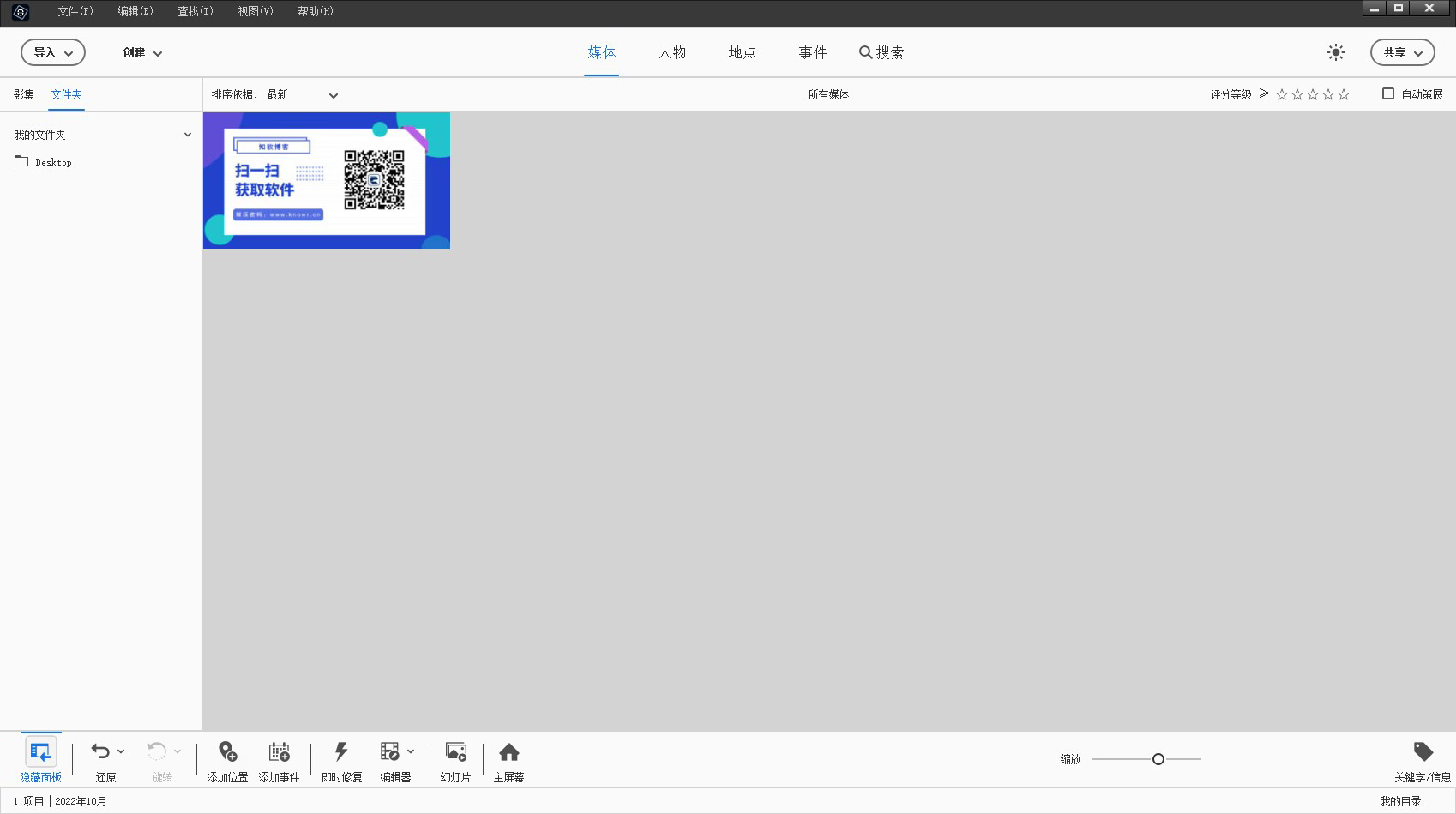Click the '2022年10月' date in status bar
Viewport: 1456px width, 814px height.
tap(81, 801)
